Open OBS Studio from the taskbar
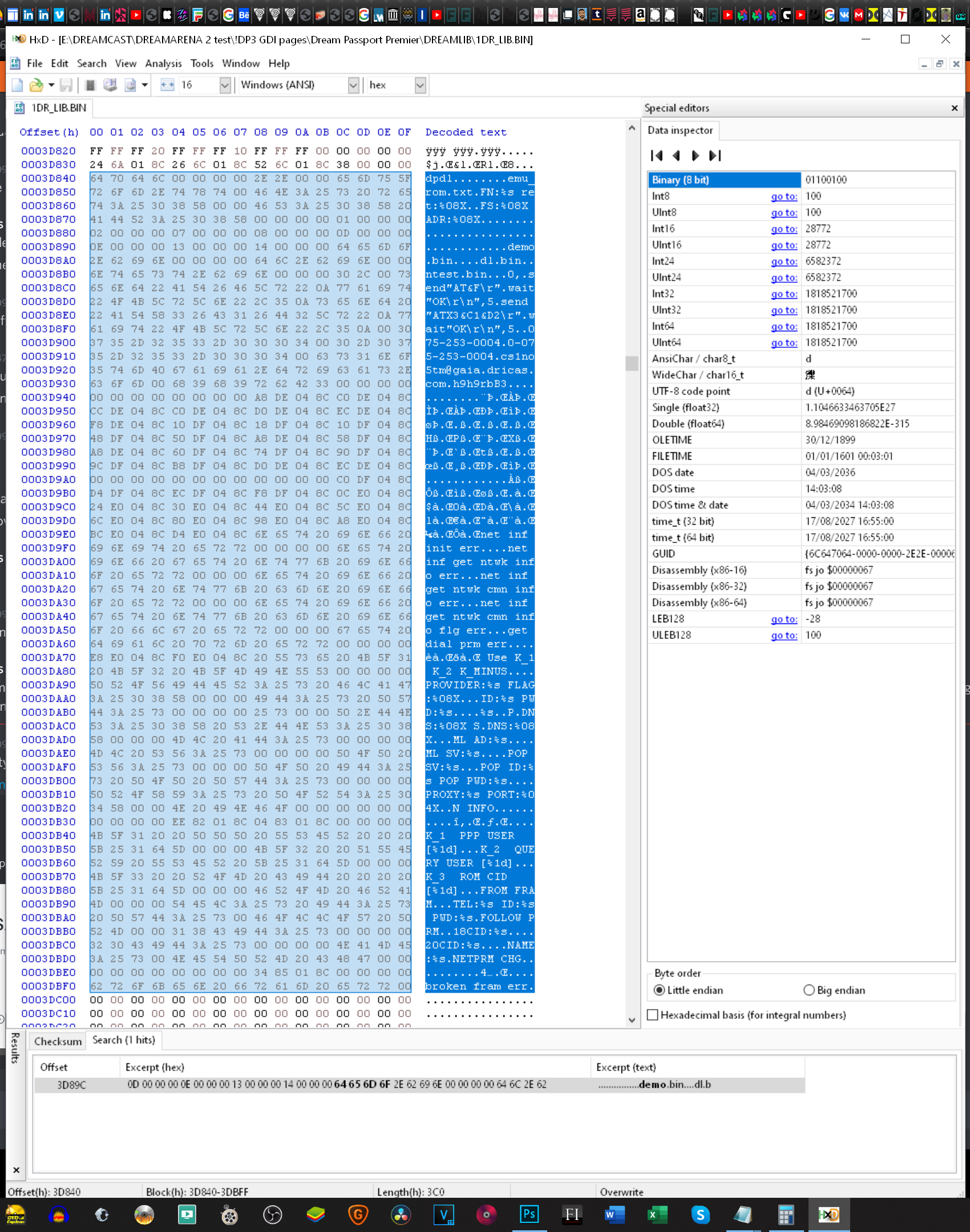The image size is (970, 1232). [x=272, y=1215]
